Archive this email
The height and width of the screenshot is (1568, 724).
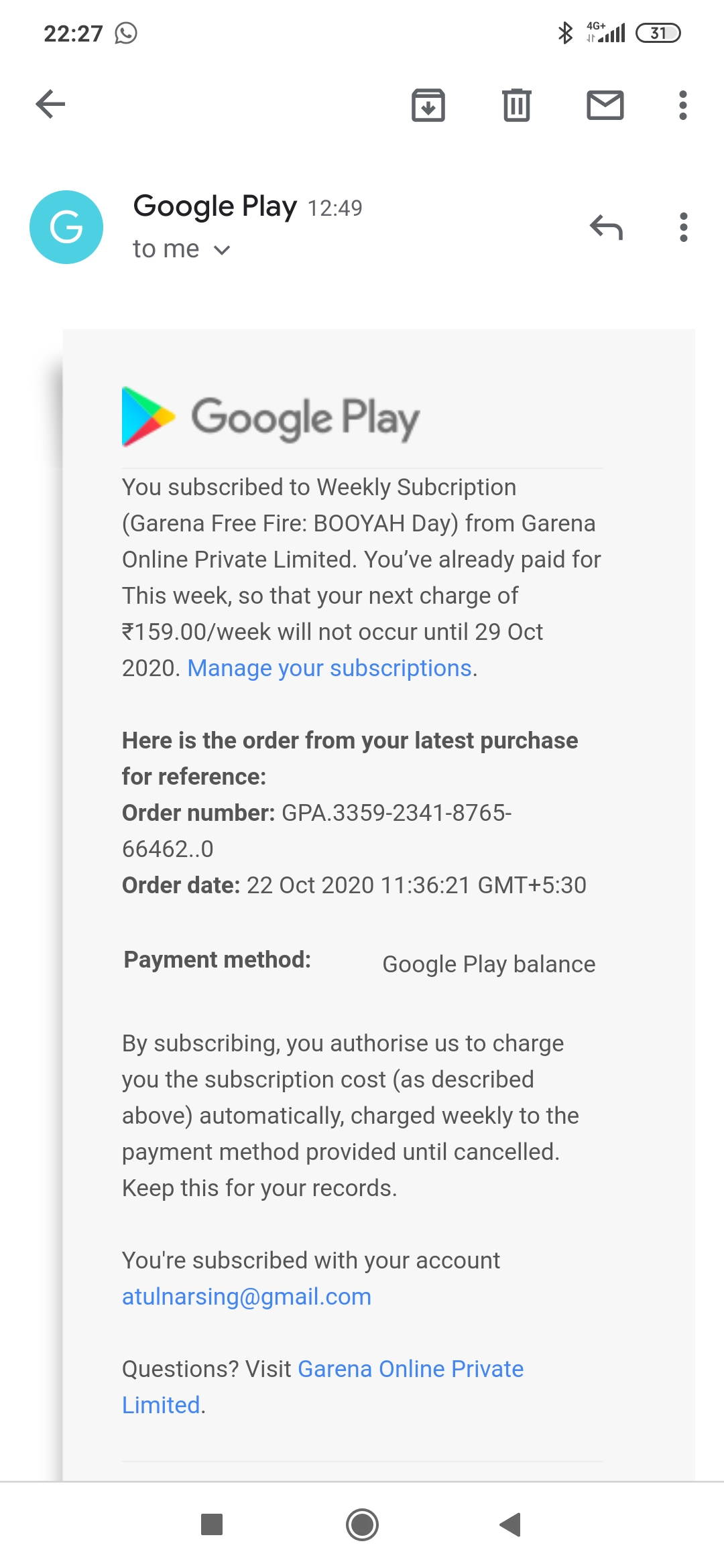428,105
